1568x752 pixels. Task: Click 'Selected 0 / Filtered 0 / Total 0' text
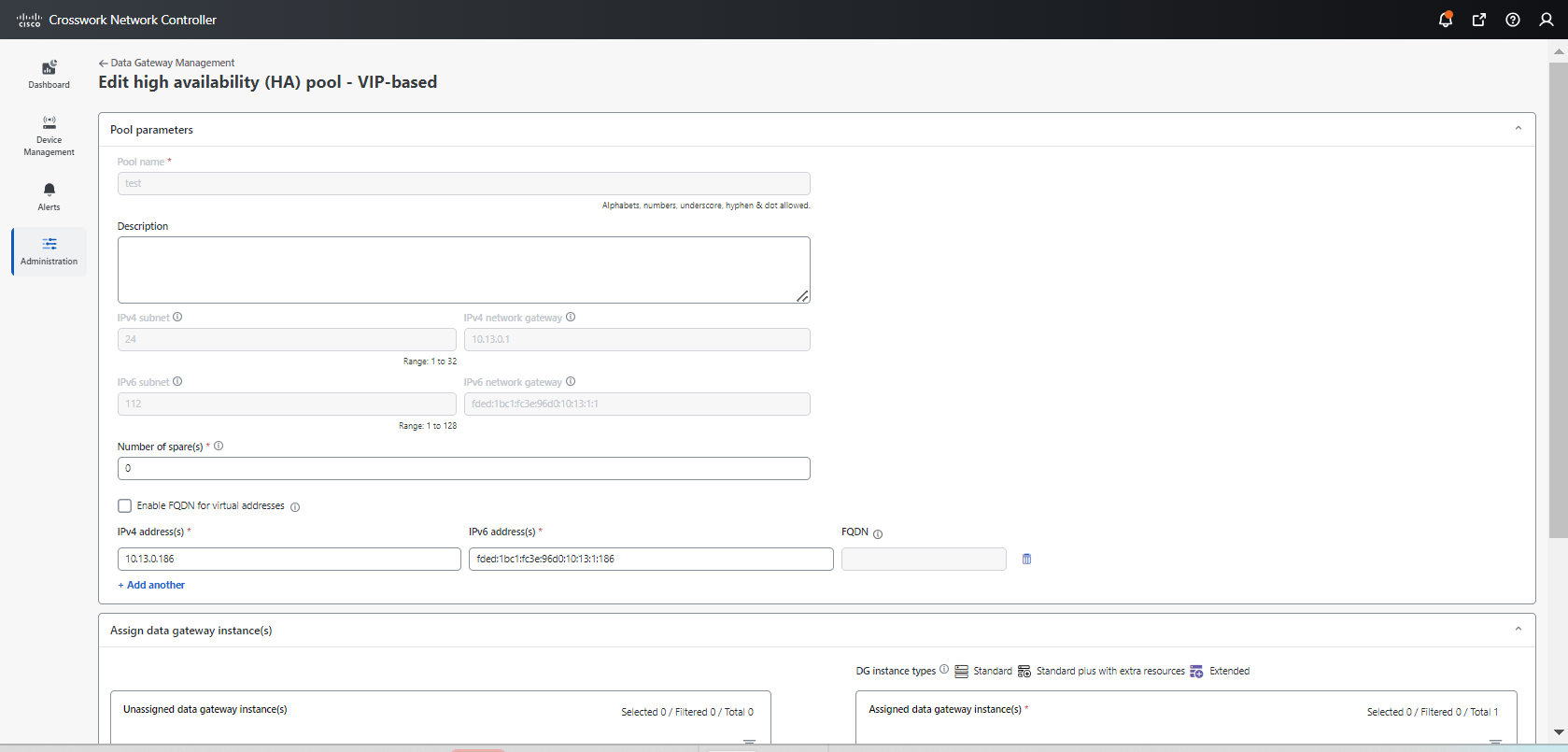click(x=687, y=712)
